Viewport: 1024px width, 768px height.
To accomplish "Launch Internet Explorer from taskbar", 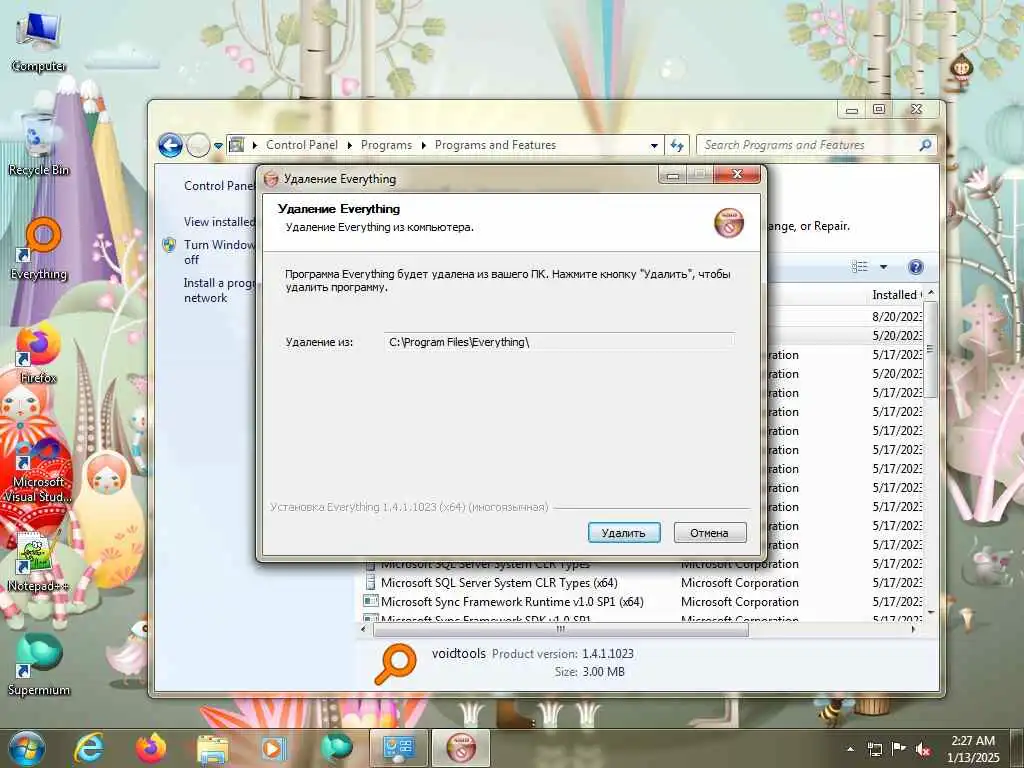I will tap(89, 748).
